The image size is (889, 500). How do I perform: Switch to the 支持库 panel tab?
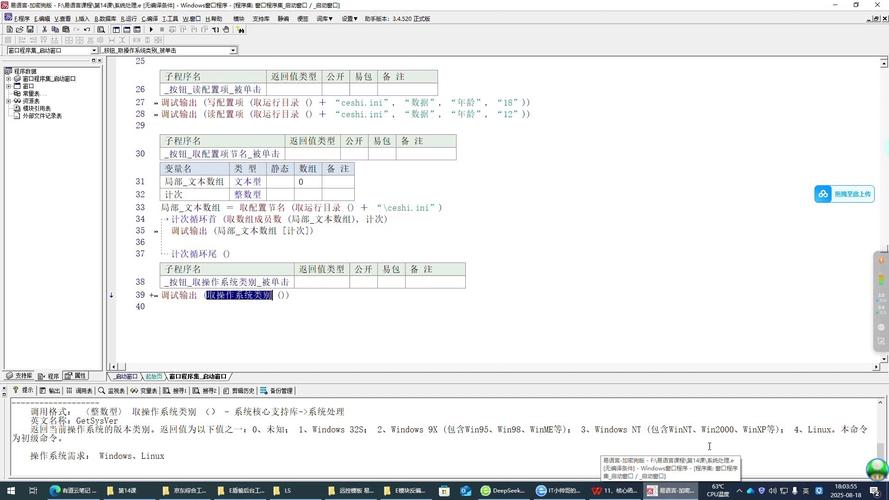(19, 376)
